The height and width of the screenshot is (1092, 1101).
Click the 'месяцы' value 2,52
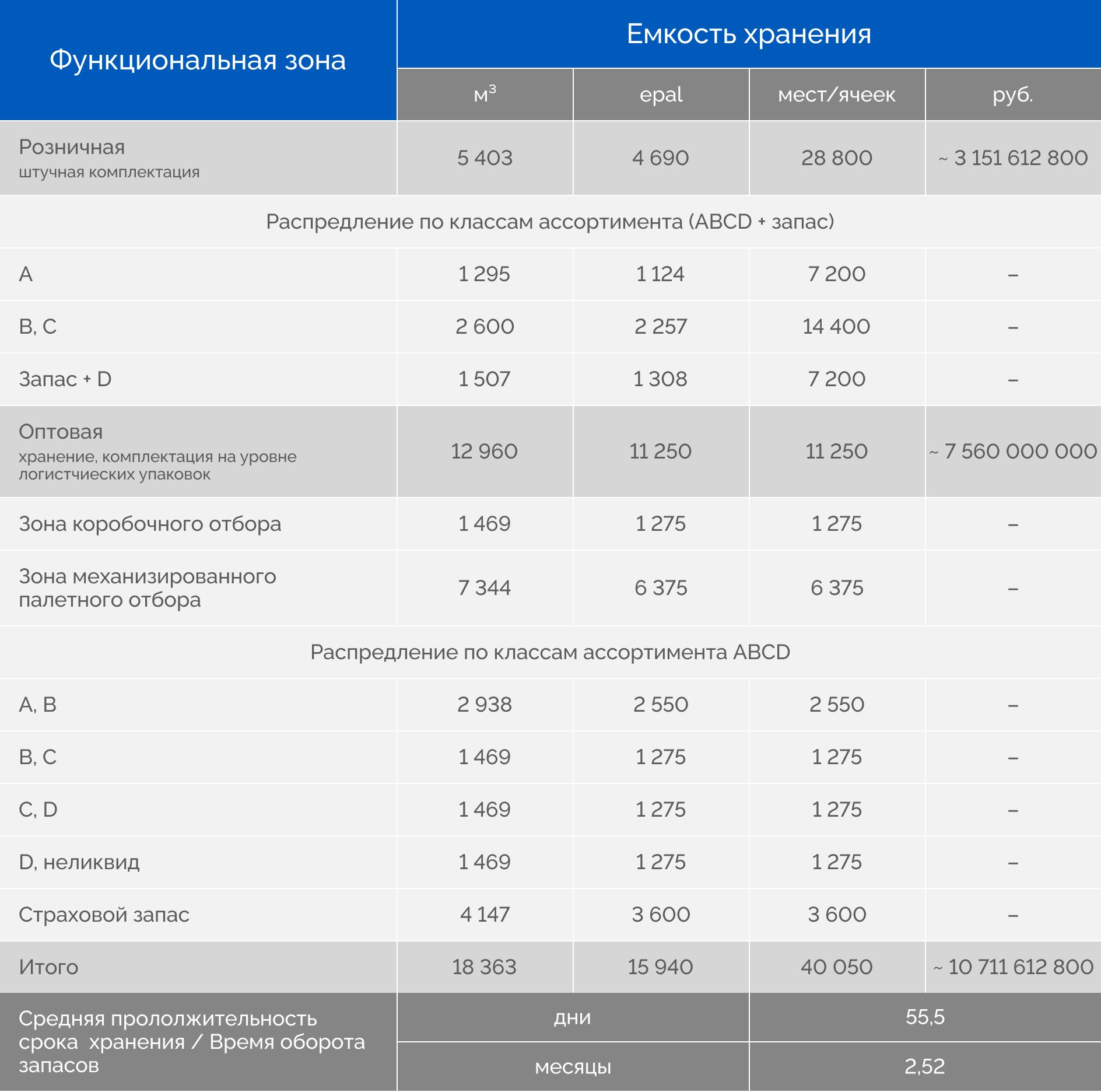[925, 1066]
